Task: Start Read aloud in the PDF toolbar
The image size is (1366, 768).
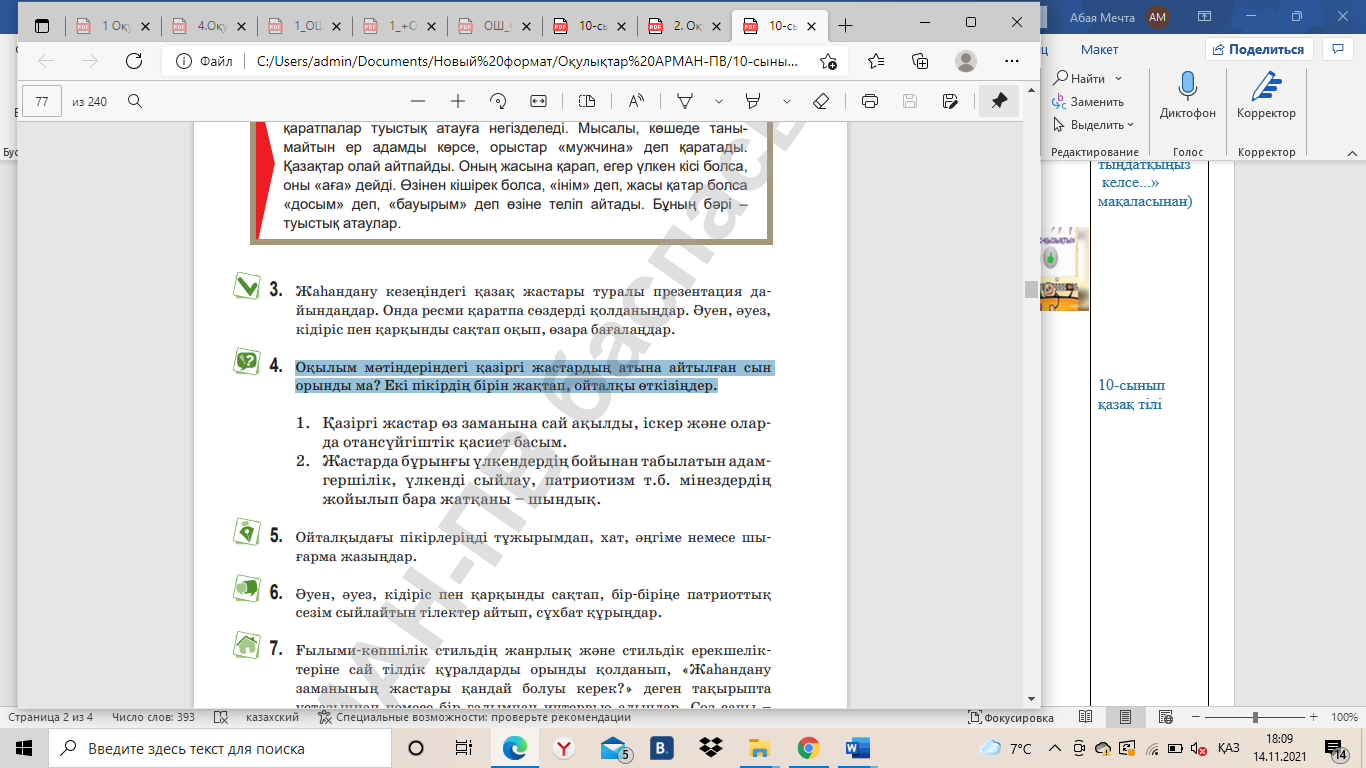Action: pyautogui.click(x=636, y=101)
